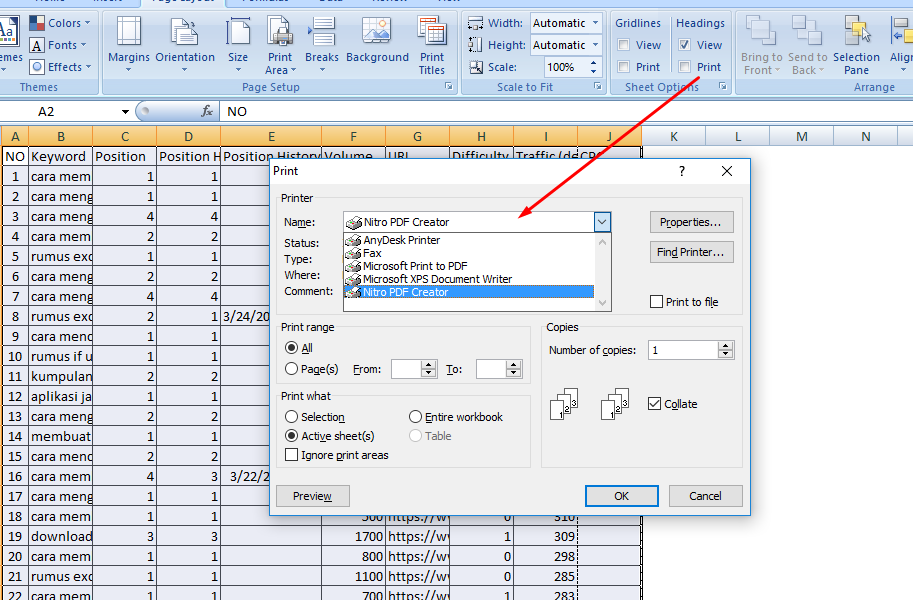
Task: Open Page Setup dialog launcher
Action: click(x=449, y=86)
